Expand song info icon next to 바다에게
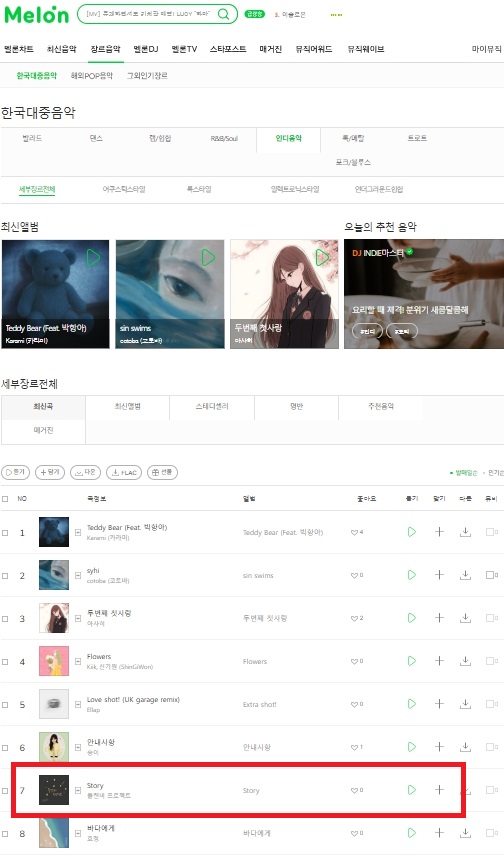The width and height of the screenshot is (504, 857). [78, 833]
